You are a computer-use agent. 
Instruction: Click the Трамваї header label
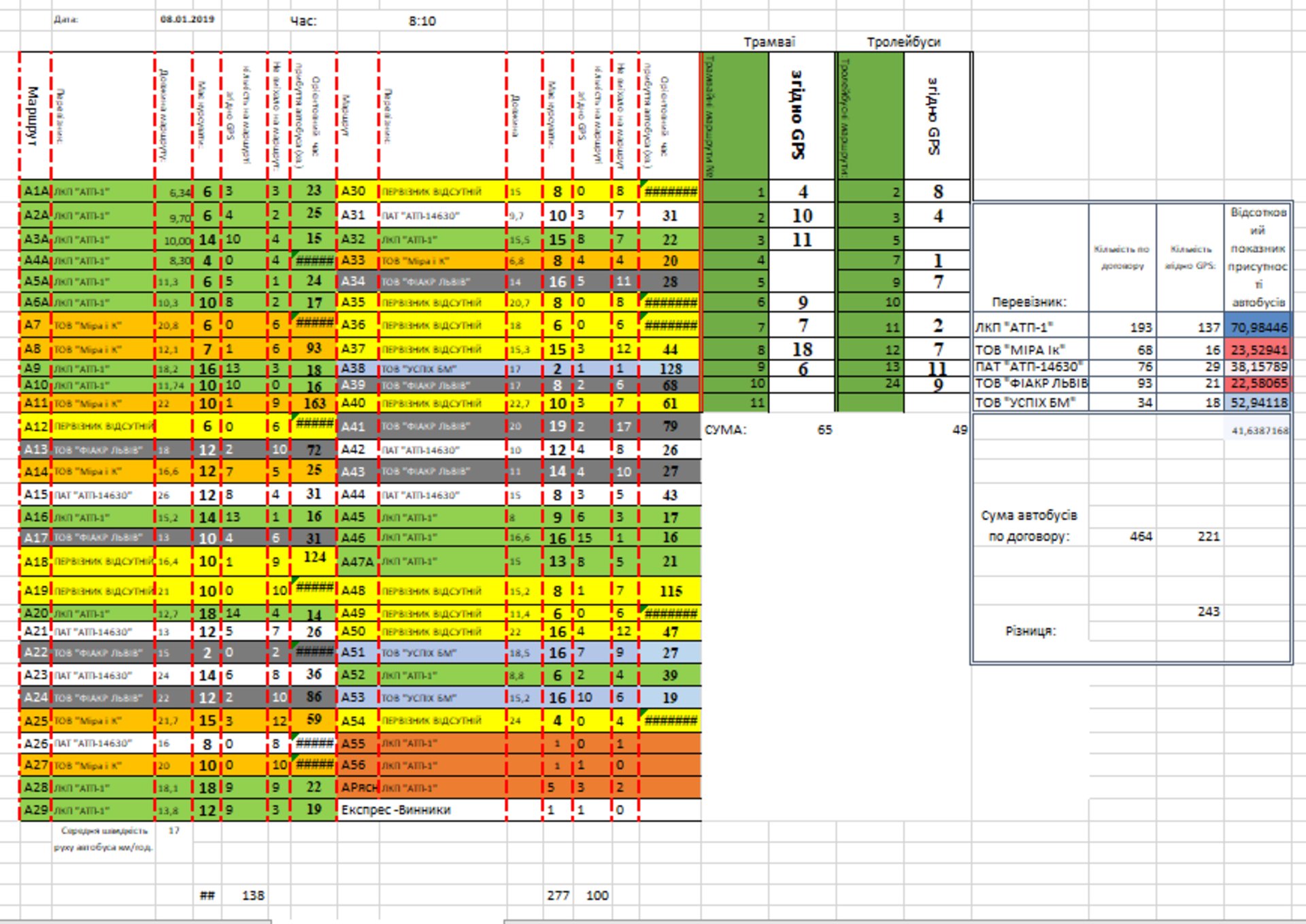click(x=769, y=42)
